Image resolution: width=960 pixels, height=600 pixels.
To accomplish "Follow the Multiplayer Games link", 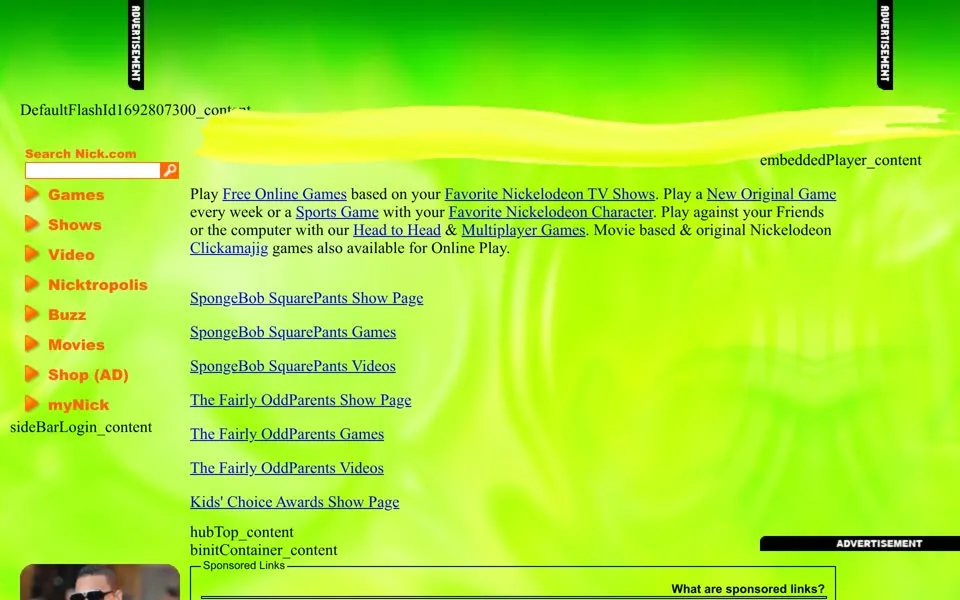I will [x=523, y=230].
